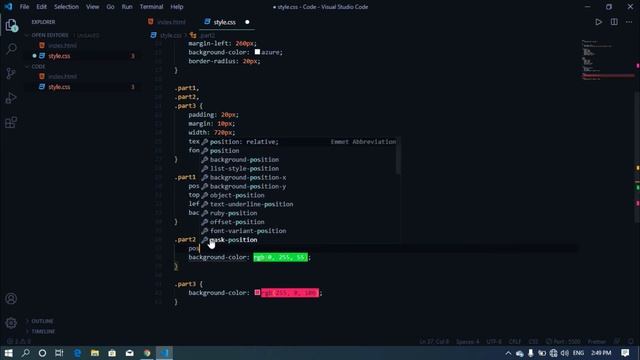Screen dimensions: 640x360
Task: Click the UTF-8 encoding in status bar
Action: click(494, 342)
